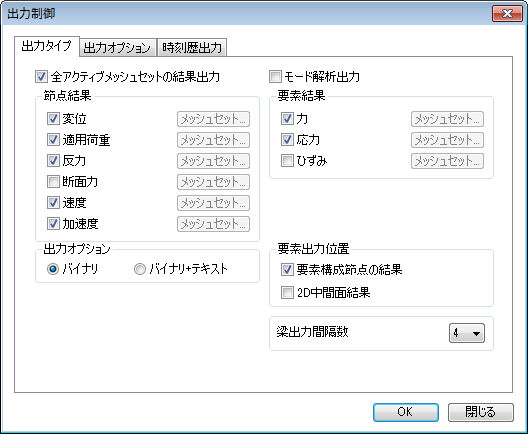This screenshot has width=528, height=434.
Task: Switch to the 出力オプション tab
Action: 117,47
